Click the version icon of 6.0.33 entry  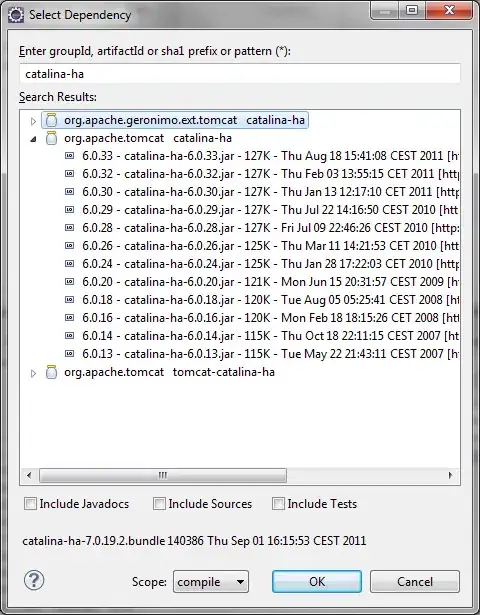click(x=69, y=156)
